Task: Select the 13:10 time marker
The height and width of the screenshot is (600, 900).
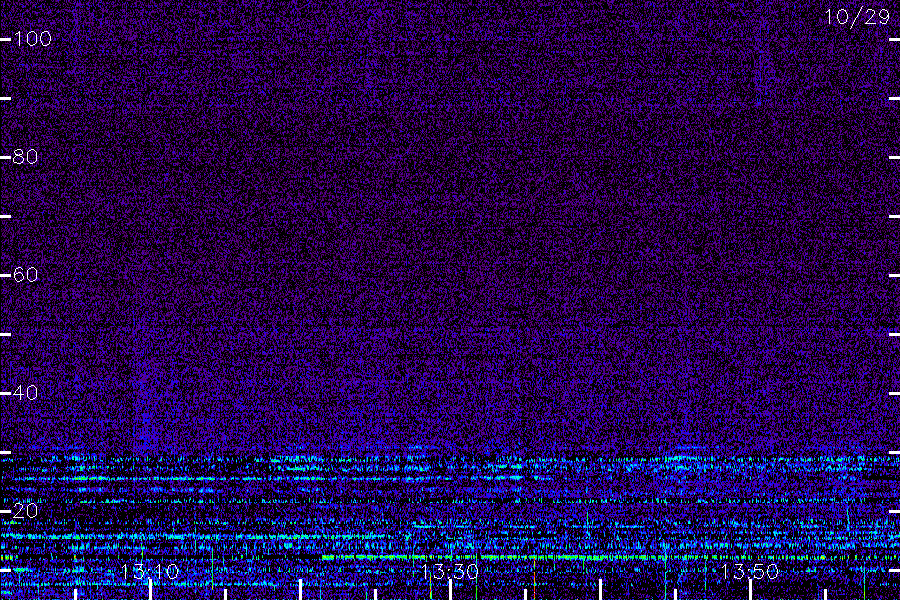Action: (x=150, y=571)
